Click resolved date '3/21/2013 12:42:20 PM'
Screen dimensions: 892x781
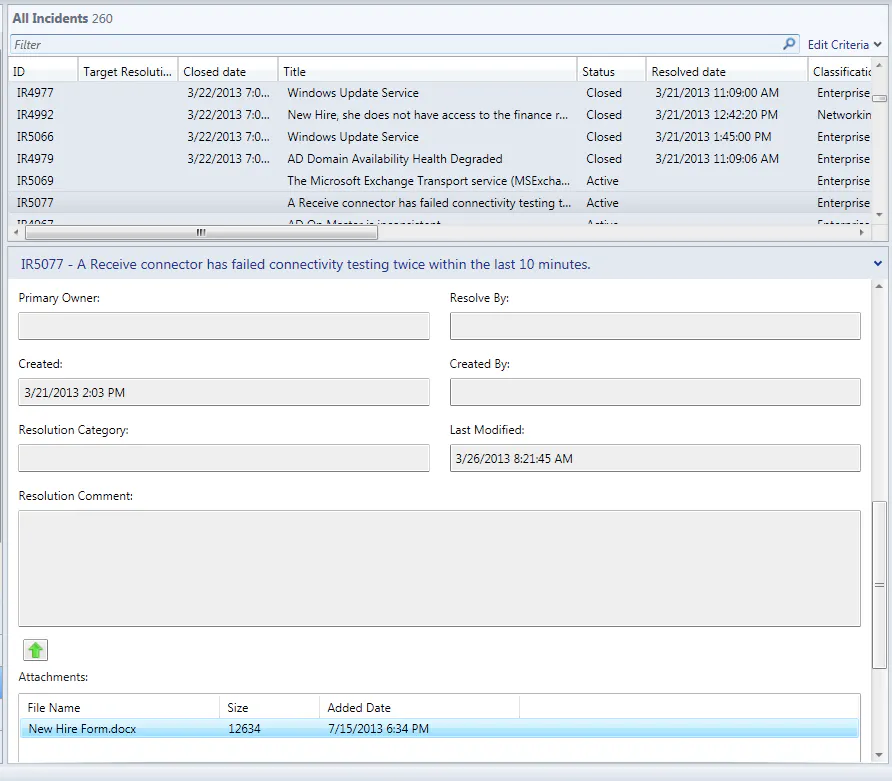[716, 115]
